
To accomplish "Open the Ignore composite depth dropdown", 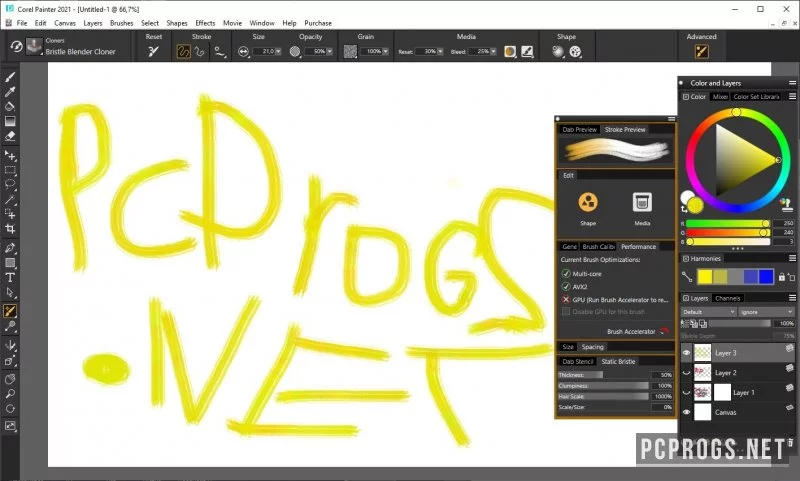I will (x=767, y=312).
